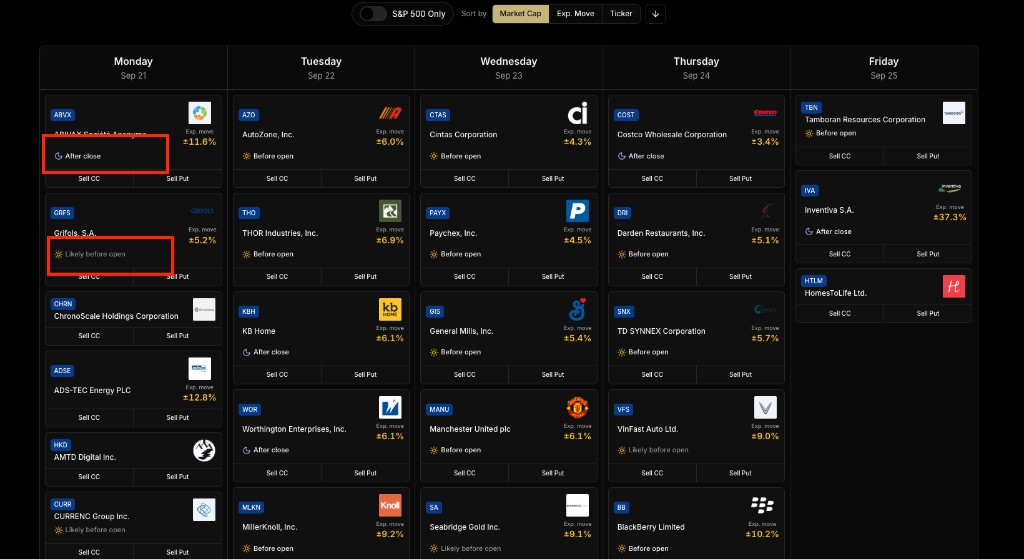The image size is (1024, 559).
Task: Click Sell CC under Tamboran Resources
Action: pos(840,156)
